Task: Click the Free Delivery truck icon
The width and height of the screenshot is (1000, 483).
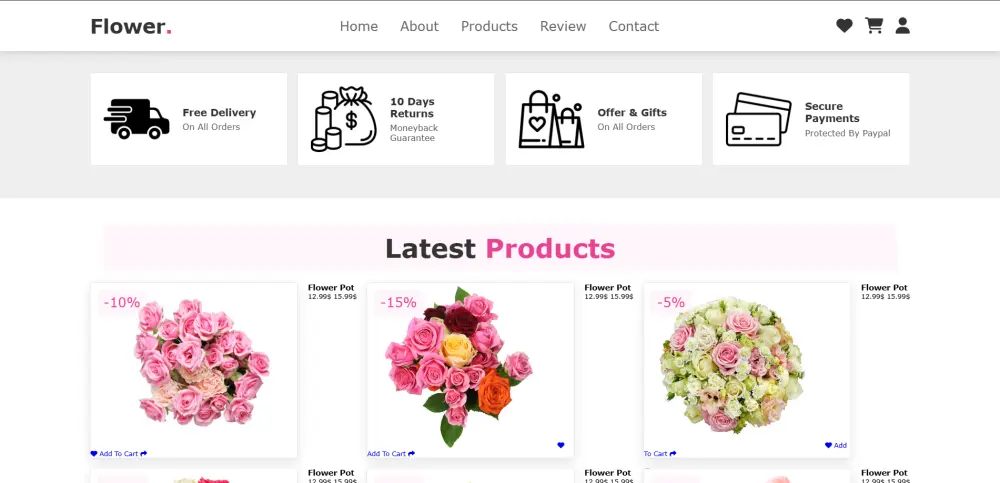Action: tap(136, 119)
